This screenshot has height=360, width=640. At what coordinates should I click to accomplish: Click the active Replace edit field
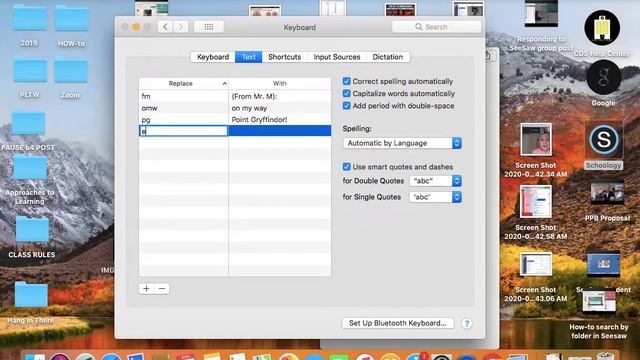click(x=183, y=131)
